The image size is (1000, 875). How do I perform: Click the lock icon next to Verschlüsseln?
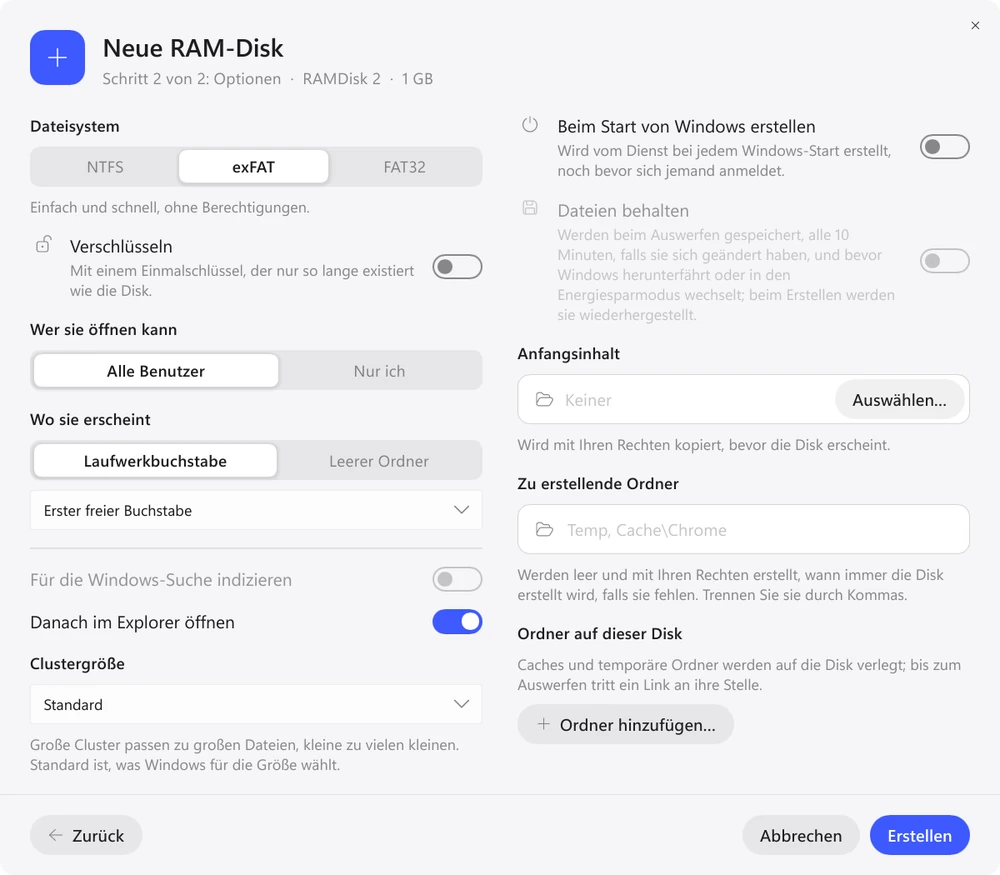(43, 244)
